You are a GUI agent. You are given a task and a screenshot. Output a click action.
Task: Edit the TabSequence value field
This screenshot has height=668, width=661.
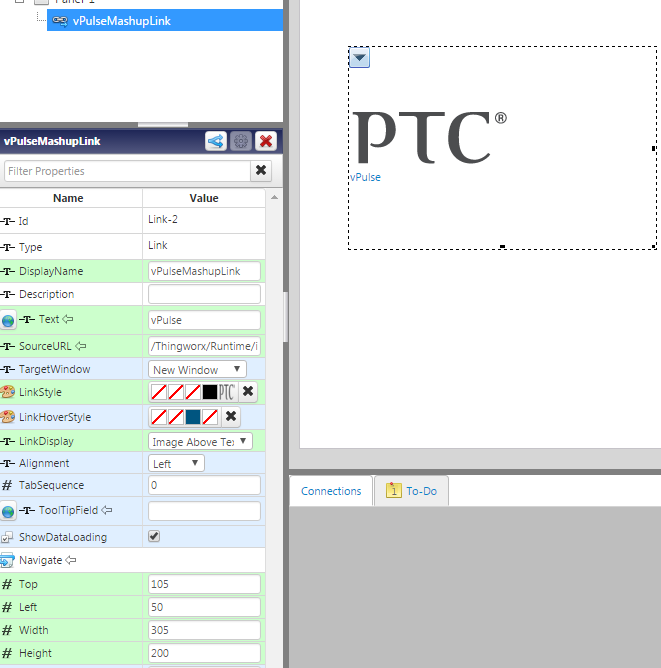(x=204, y=485)
